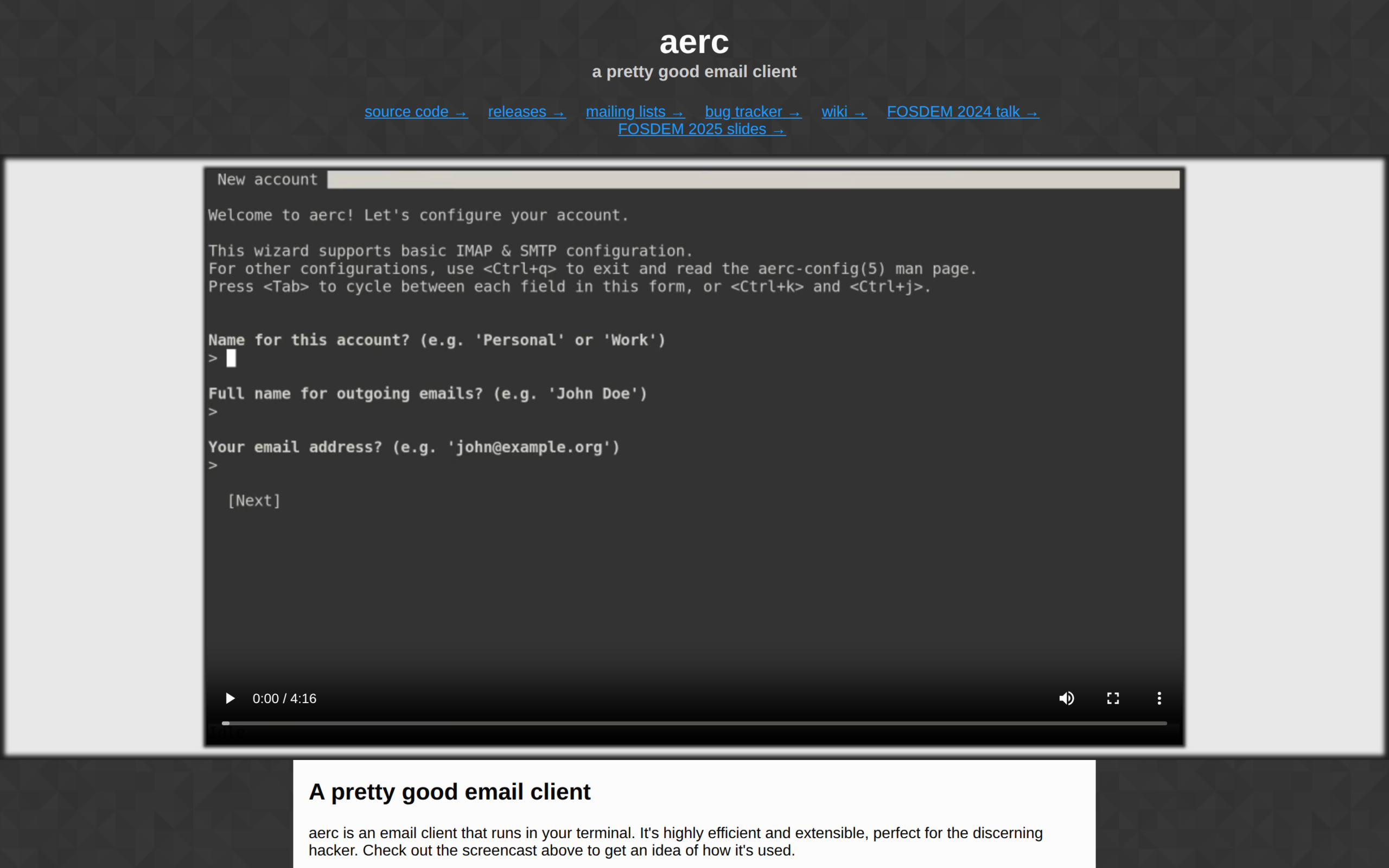
Task: Open the FOSDEM 2024 talk link
Action: [x=963, y=111]
